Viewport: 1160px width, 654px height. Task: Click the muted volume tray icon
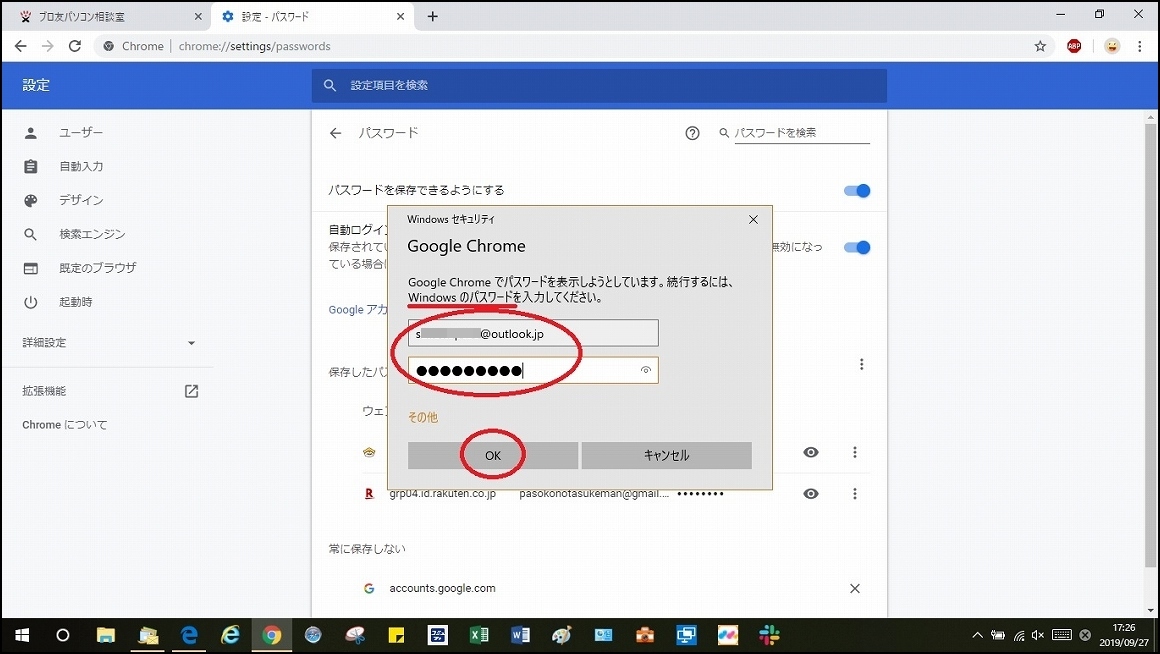pos(1038,636)
